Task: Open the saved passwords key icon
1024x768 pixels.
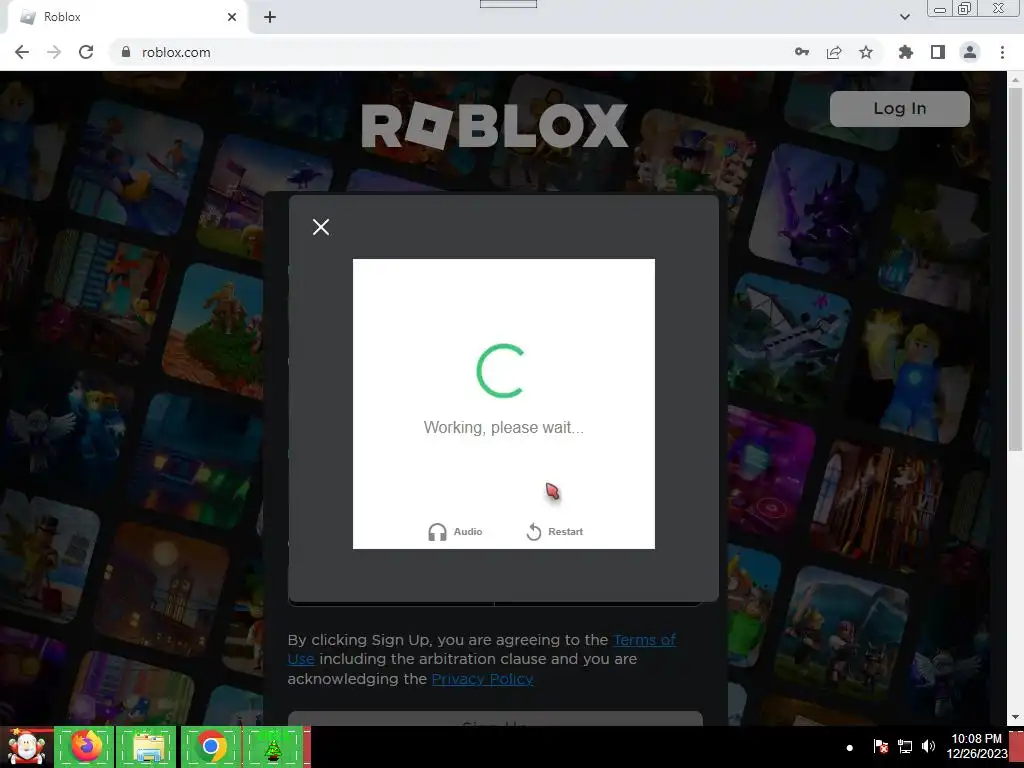Action: 802,52
